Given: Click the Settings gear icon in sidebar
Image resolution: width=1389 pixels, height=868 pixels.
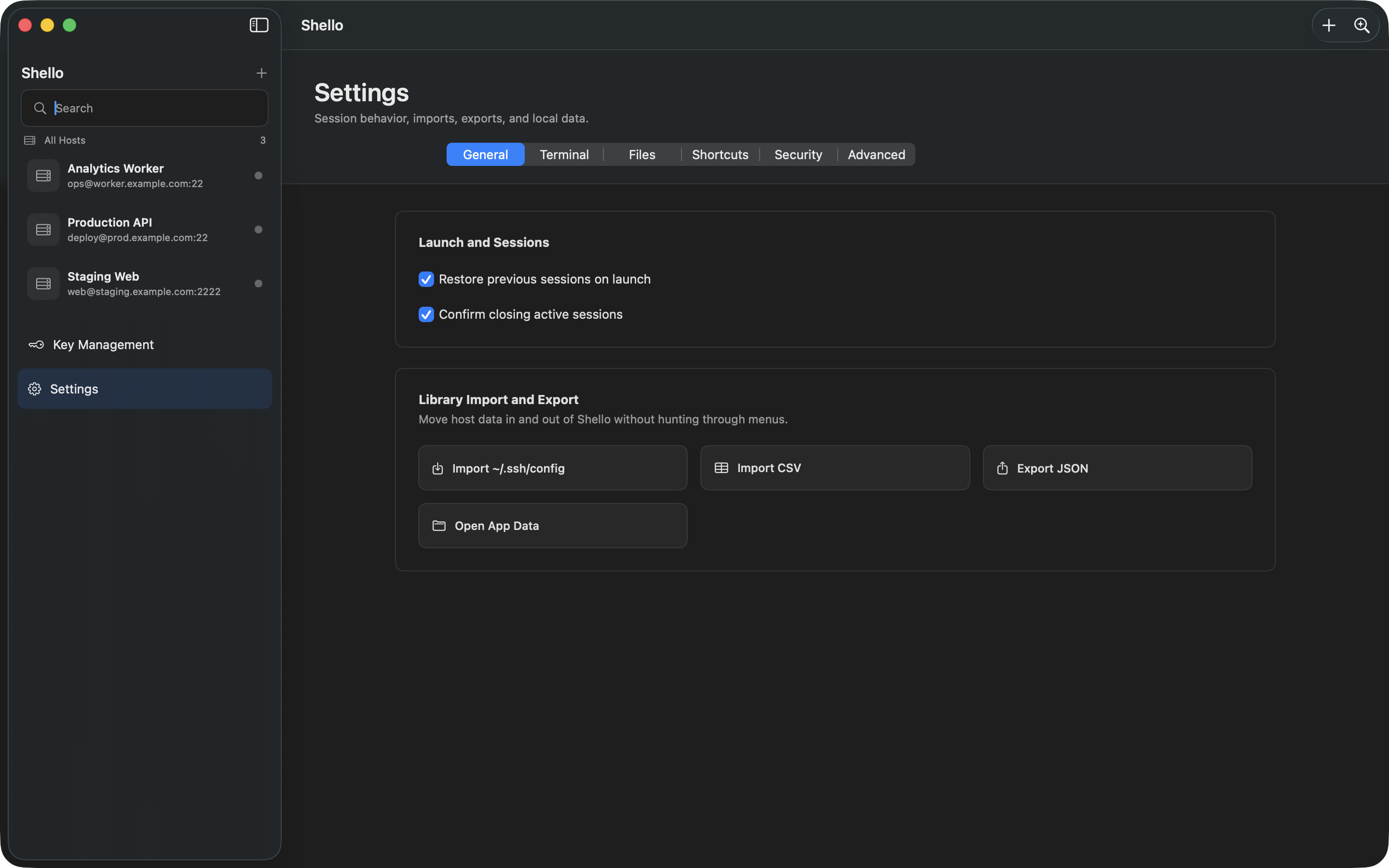Looking at the screenshot, I should [34, 389].
